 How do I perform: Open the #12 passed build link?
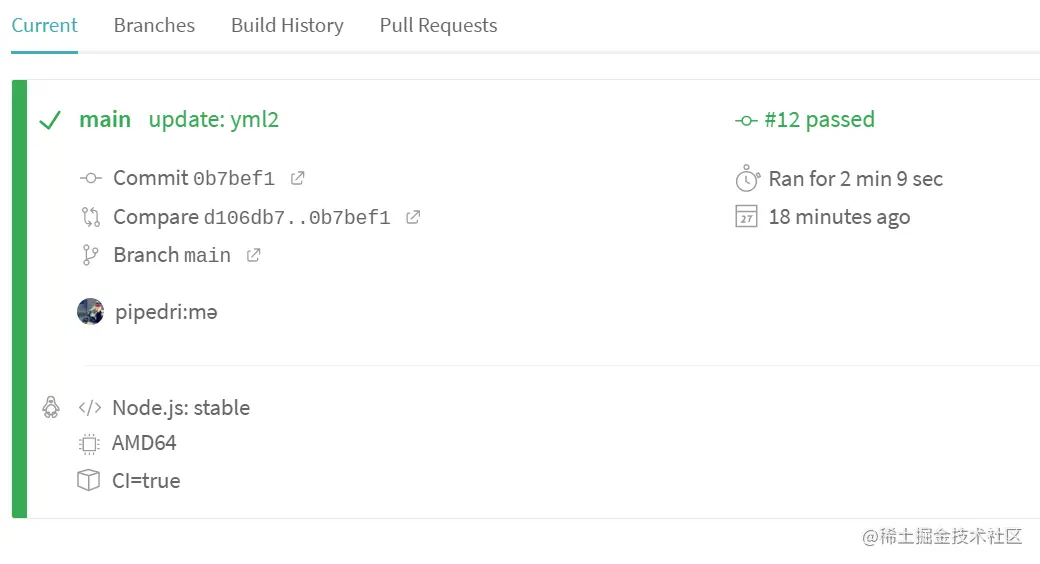click(x=818, y=120)
